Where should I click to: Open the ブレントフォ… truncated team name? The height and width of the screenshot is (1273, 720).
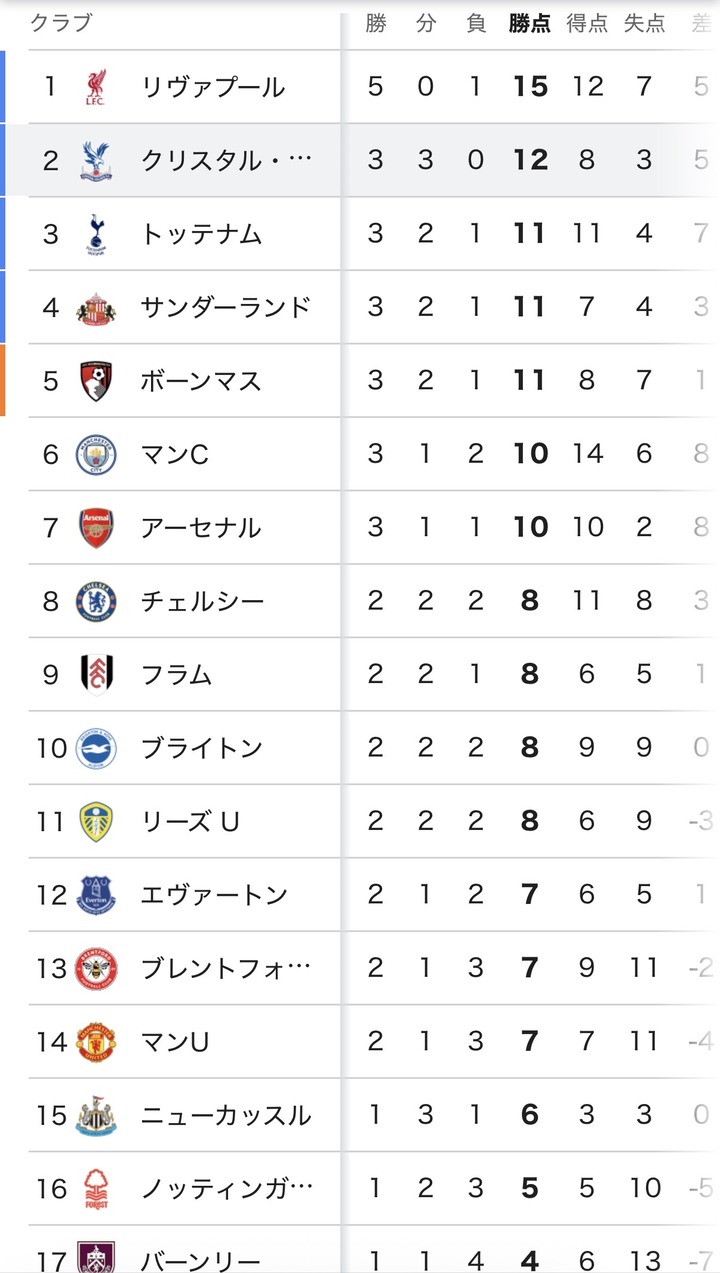(x=226, y=969)
